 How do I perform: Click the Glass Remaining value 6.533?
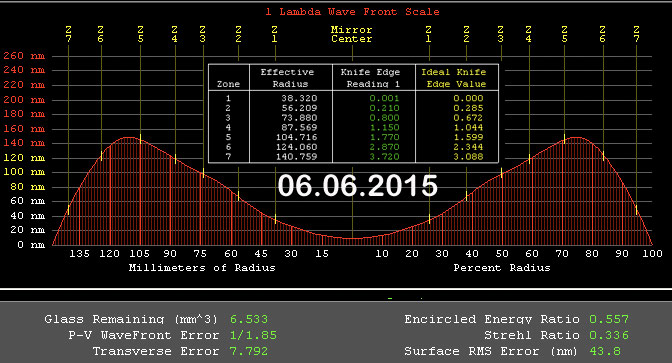click(249, 319)
